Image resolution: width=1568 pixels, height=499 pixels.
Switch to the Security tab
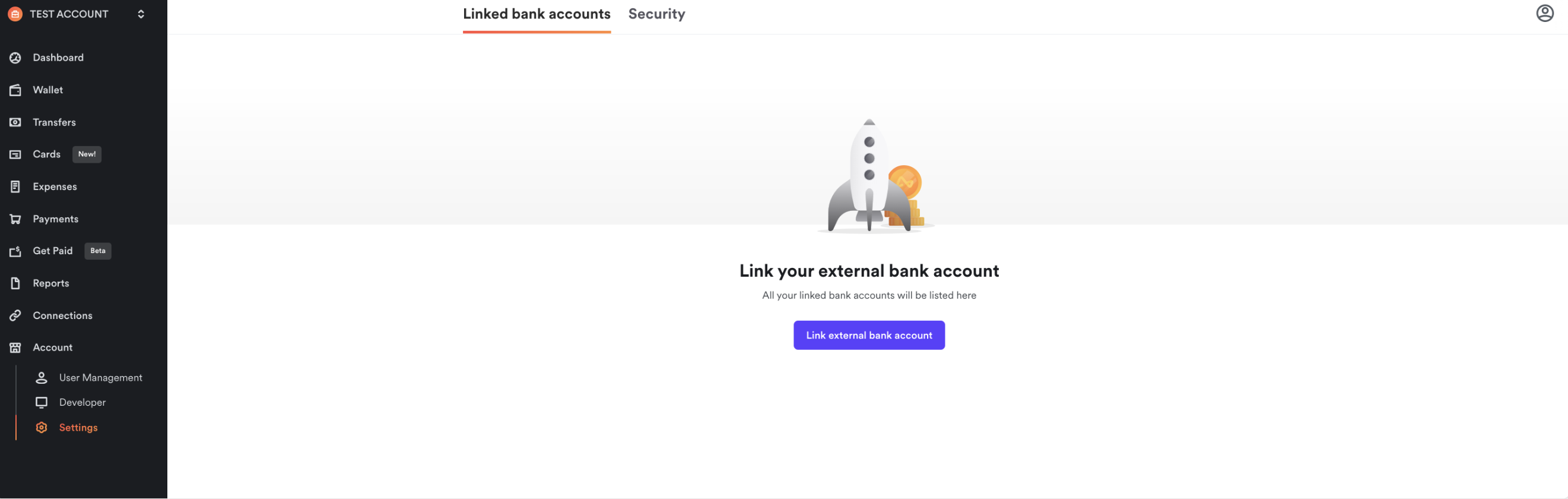click(x=656, y=14)
